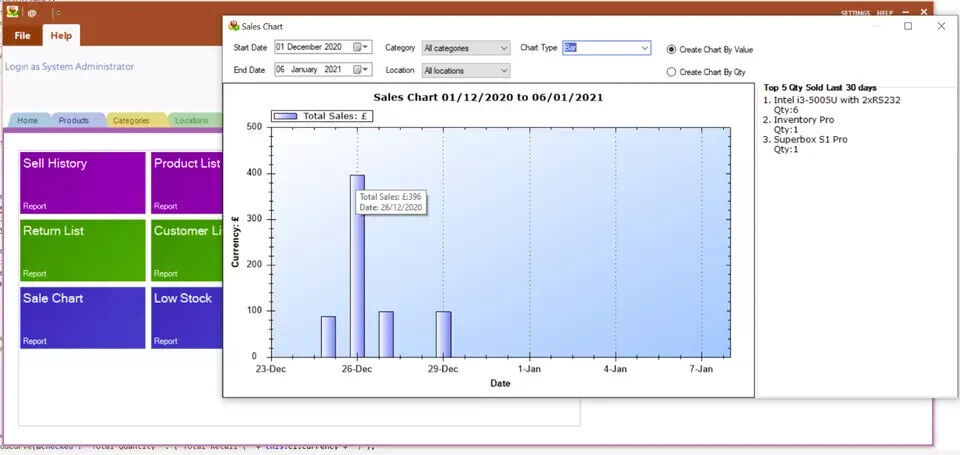
Task: Open the Return List report tile
Action: pyautogui.click(x=83, y=250)
